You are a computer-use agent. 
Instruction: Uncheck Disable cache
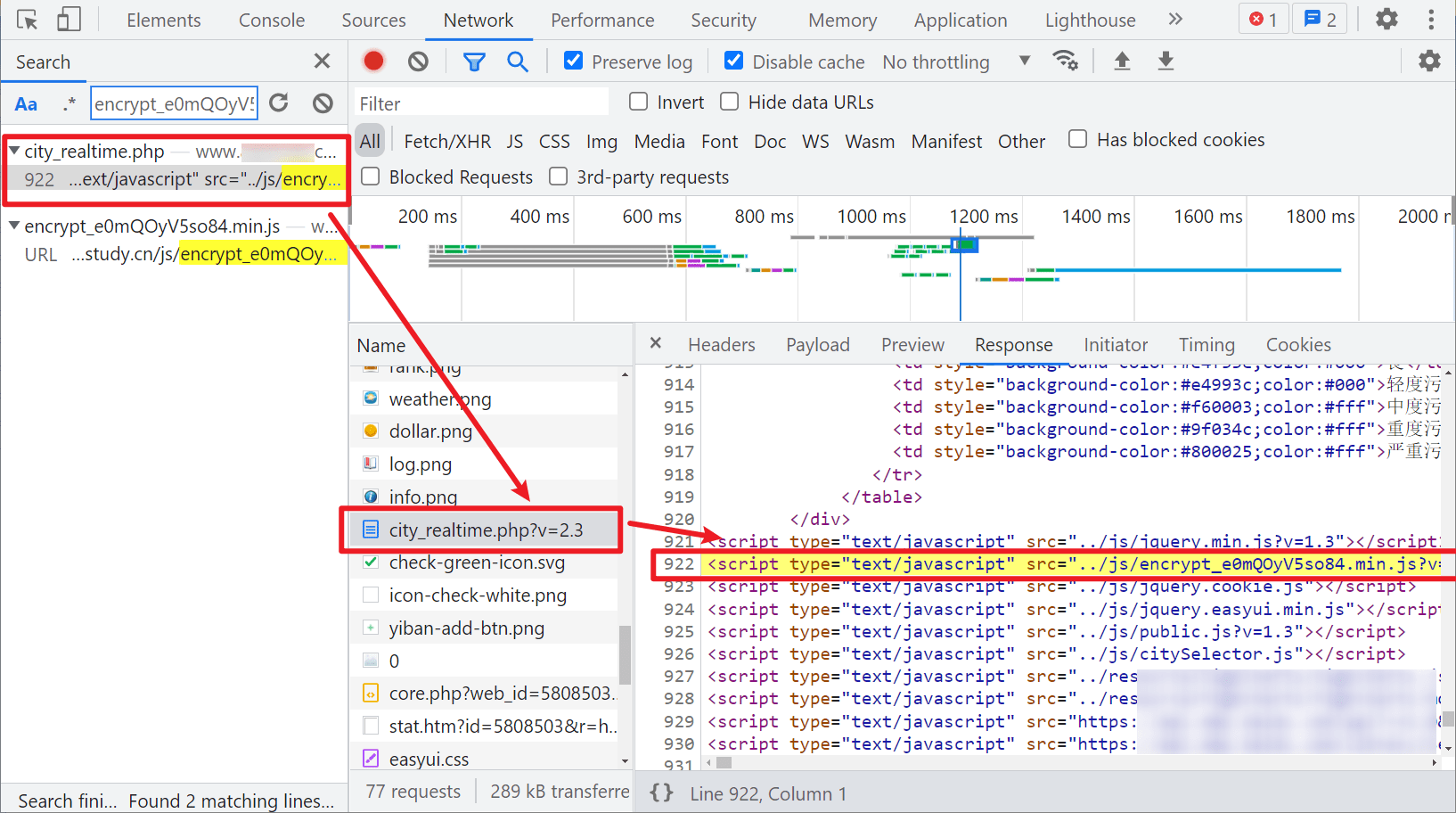pyautogui.click(x=734, y=61)
